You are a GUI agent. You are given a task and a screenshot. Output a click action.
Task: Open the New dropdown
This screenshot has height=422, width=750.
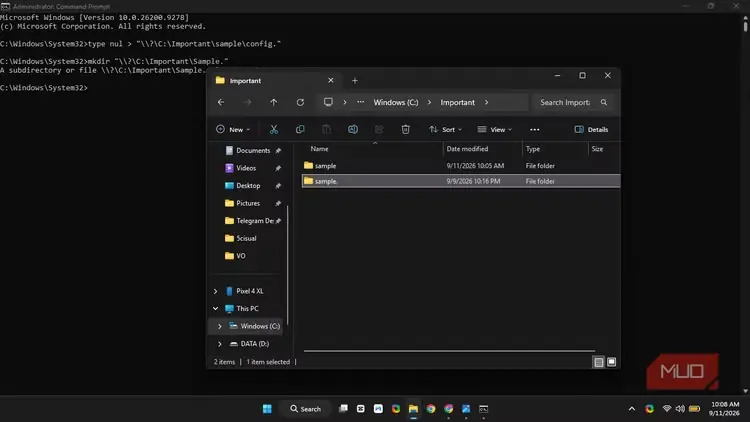click(233, 129)
